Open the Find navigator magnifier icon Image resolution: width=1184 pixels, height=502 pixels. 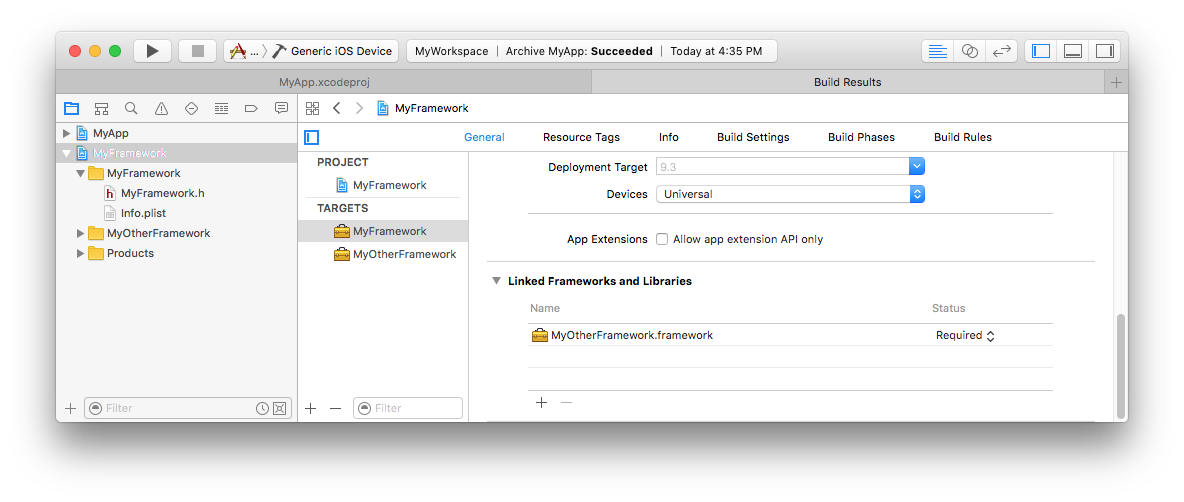(131, 108)
